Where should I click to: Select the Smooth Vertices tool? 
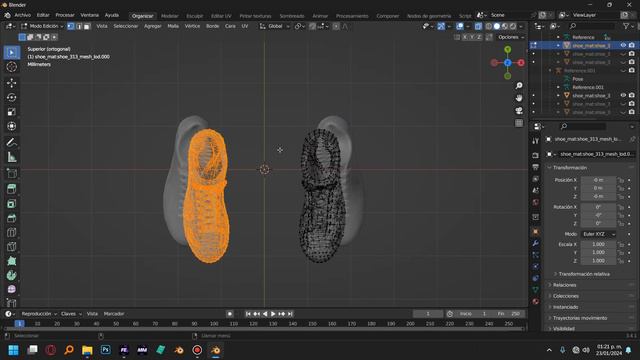click(x=11, y=289)
